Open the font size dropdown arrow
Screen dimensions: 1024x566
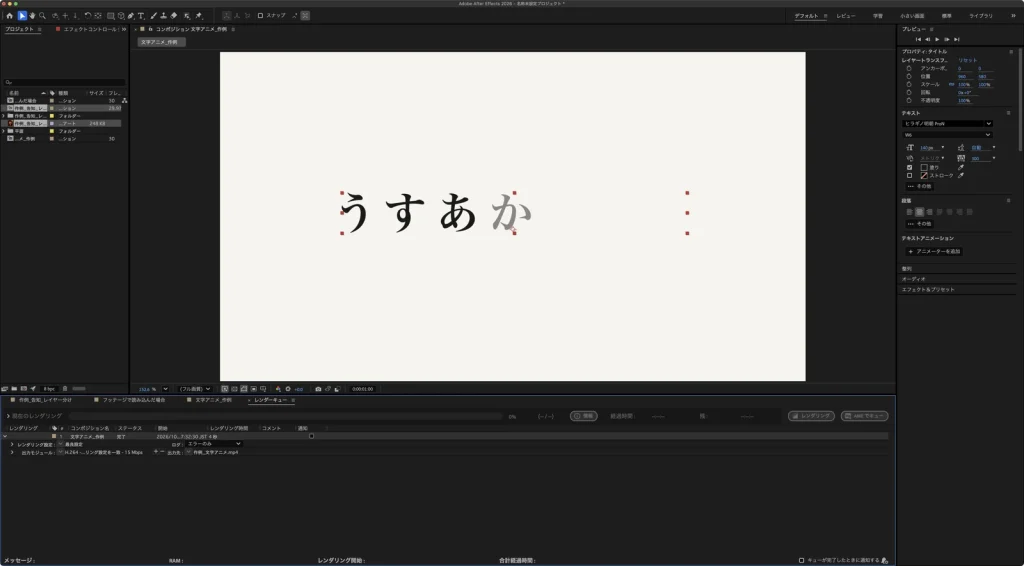[x=942, y=148]
